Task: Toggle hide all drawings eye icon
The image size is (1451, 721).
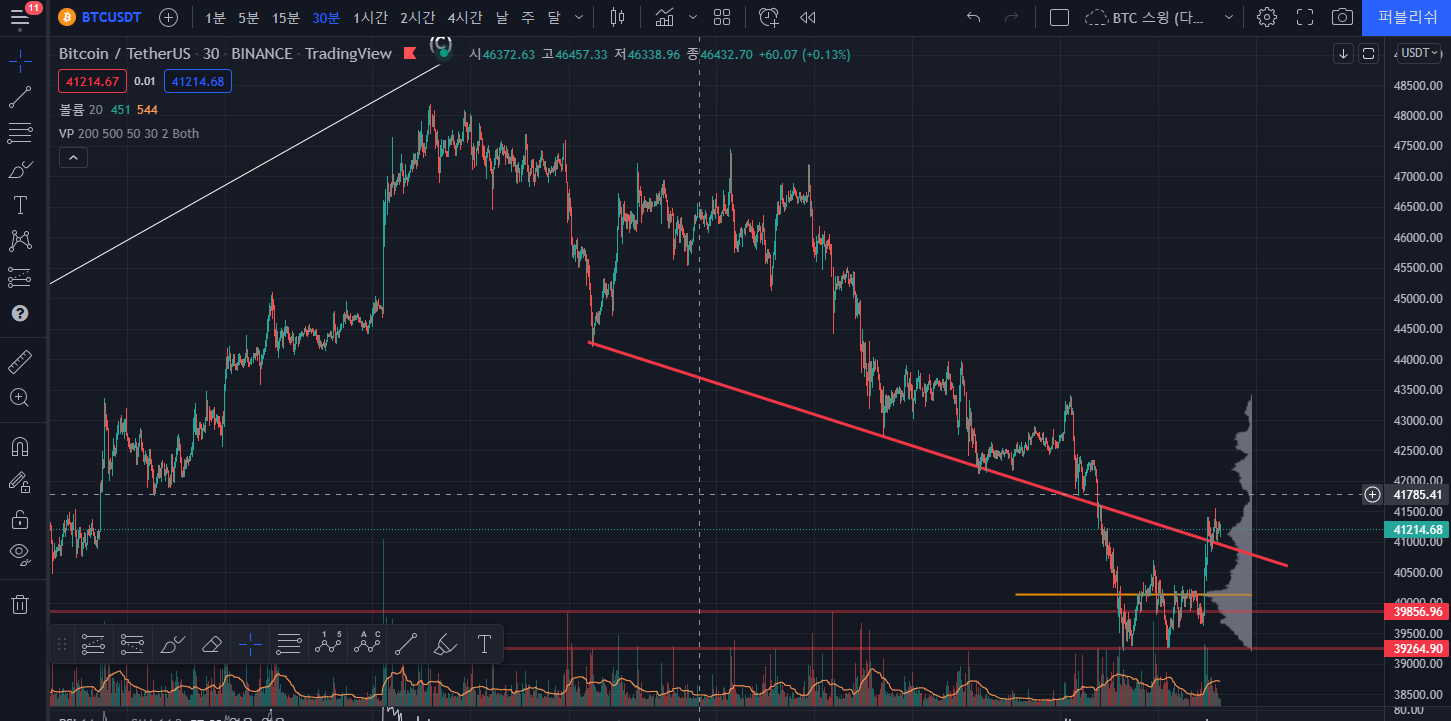Action: 20,553
